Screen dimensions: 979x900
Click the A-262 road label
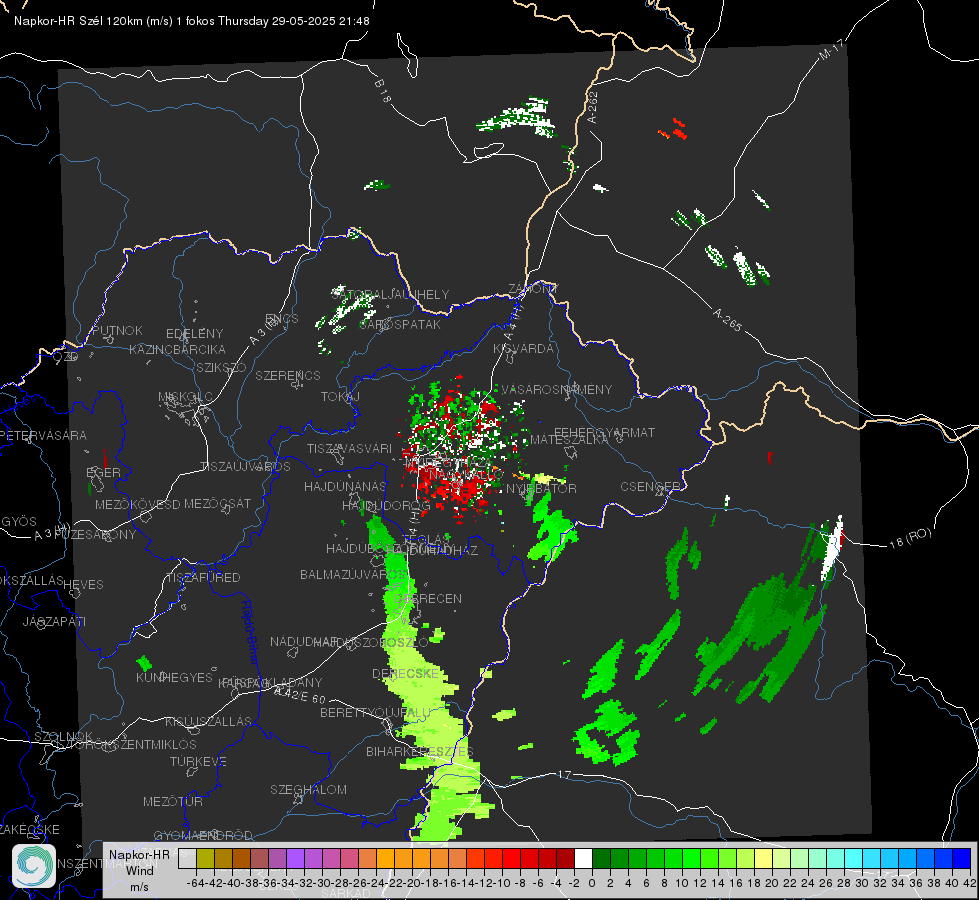point(593,107)
